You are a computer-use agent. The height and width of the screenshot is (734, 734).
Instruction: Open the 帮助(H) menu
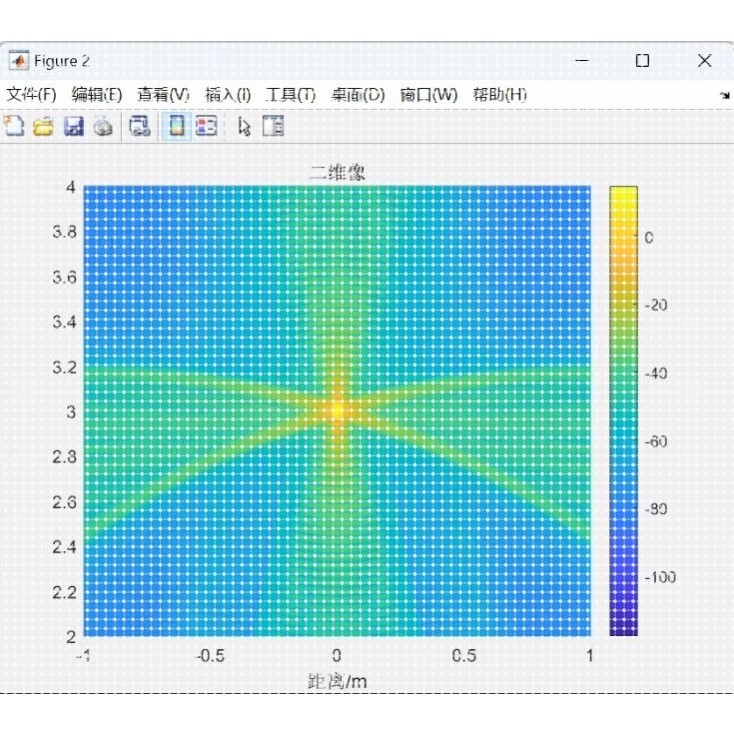tap(499, 95)
